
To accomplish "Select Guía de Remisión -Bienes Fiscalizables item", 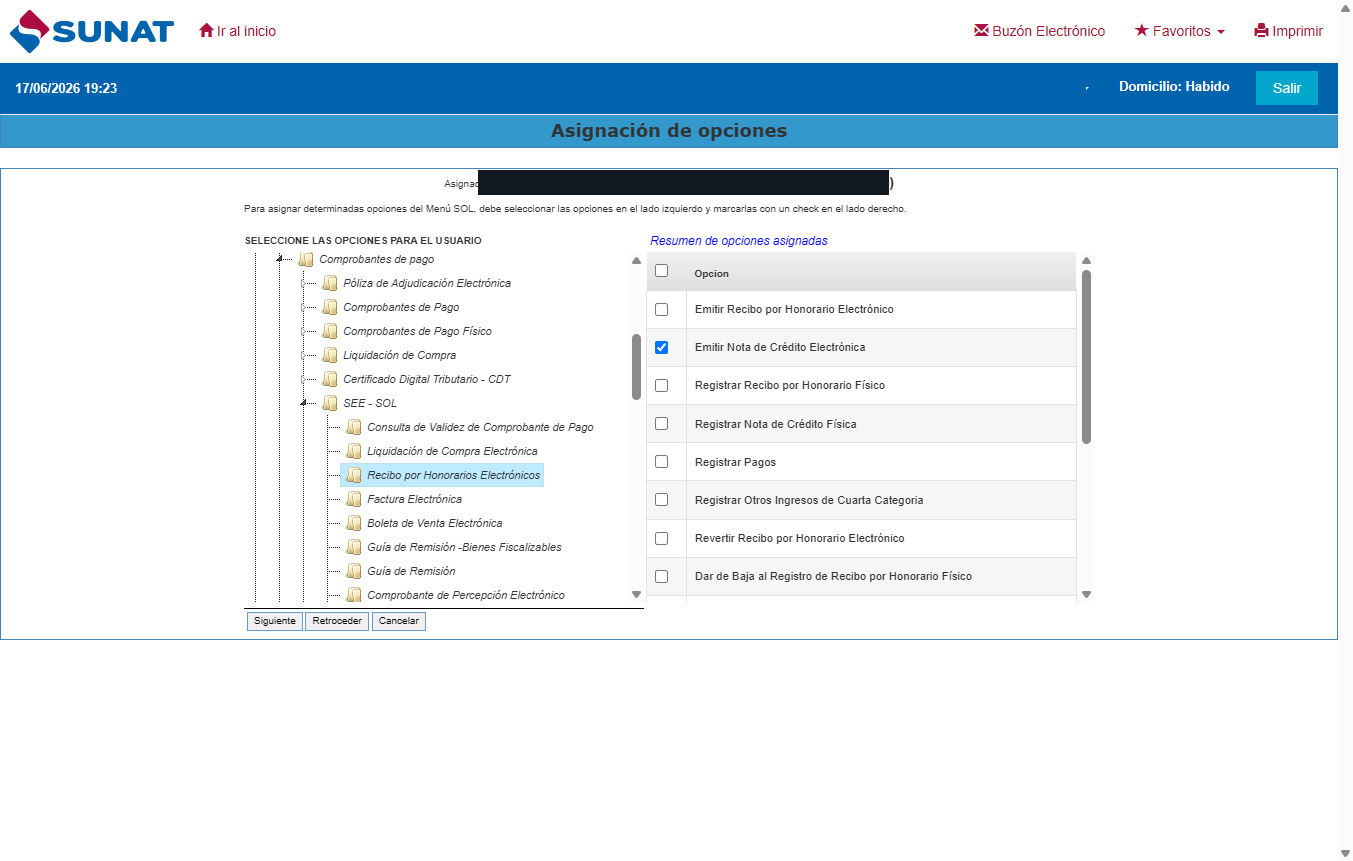I will [464, 547].
